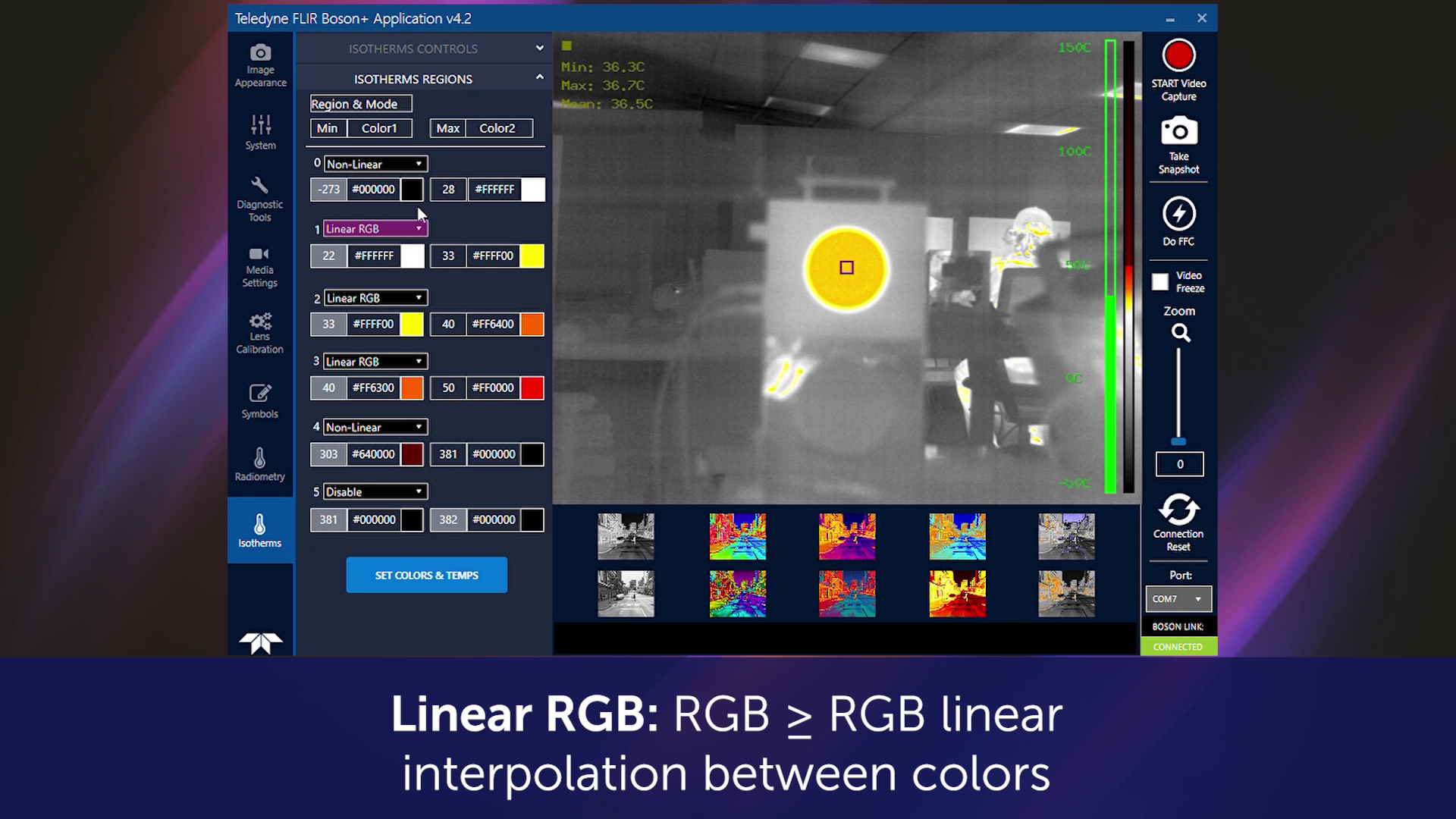Image resolution: width=1456 pixels, height=819 pixels.
Task: Click region 1 Color2 hex field #FFFF00
Action: 493,256
